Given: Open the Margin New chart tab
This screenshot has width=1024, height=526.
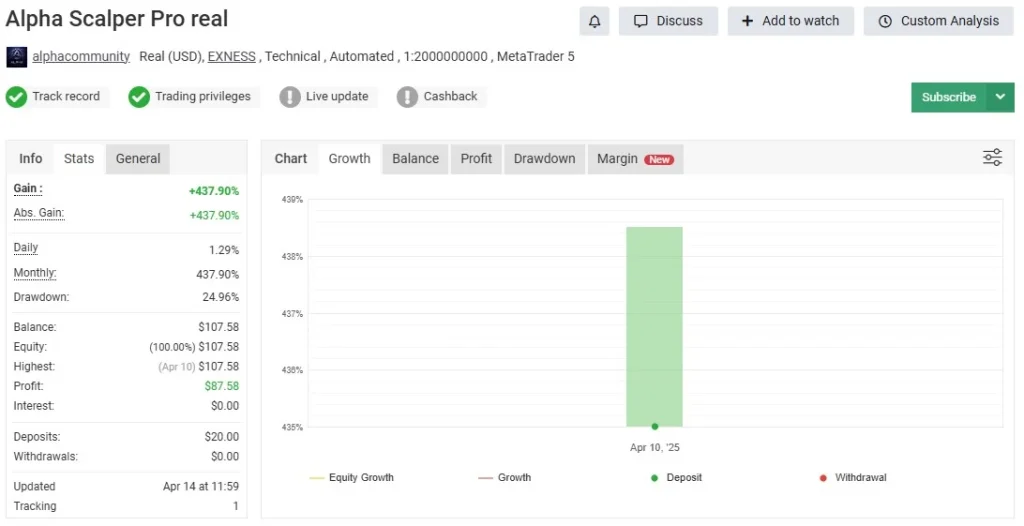Looking at the screenshot, I should (x=635, y=159).
